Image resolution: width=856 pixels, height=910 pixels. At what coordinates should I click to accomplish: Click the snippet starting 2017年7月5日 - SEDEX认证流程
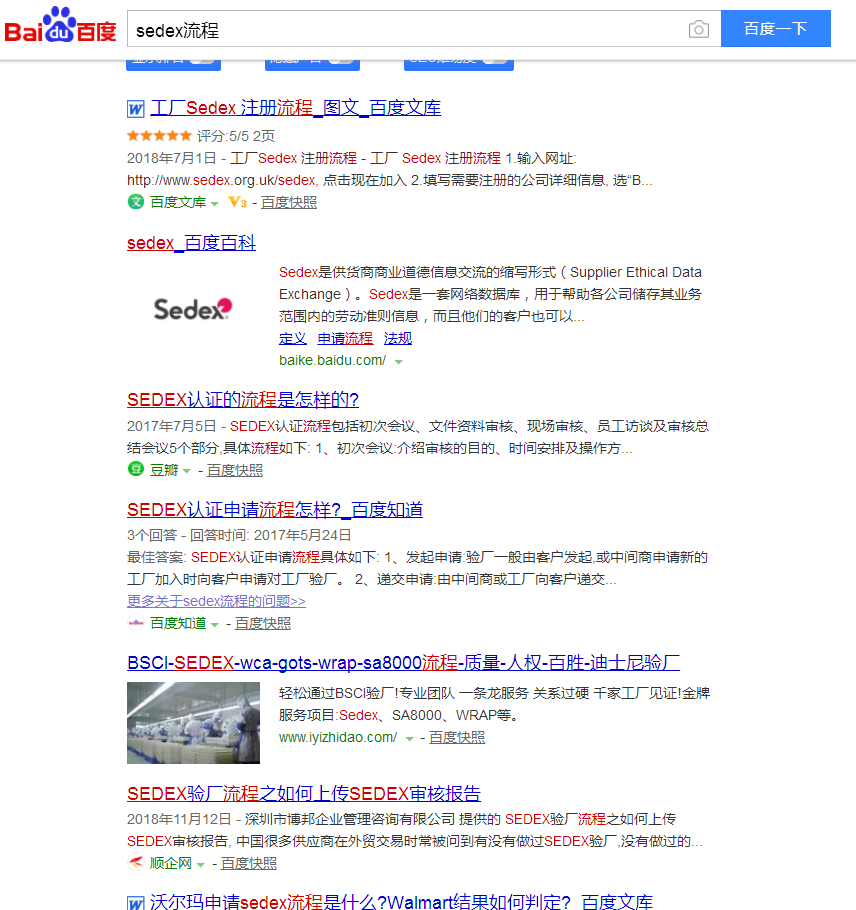point(418,437)
